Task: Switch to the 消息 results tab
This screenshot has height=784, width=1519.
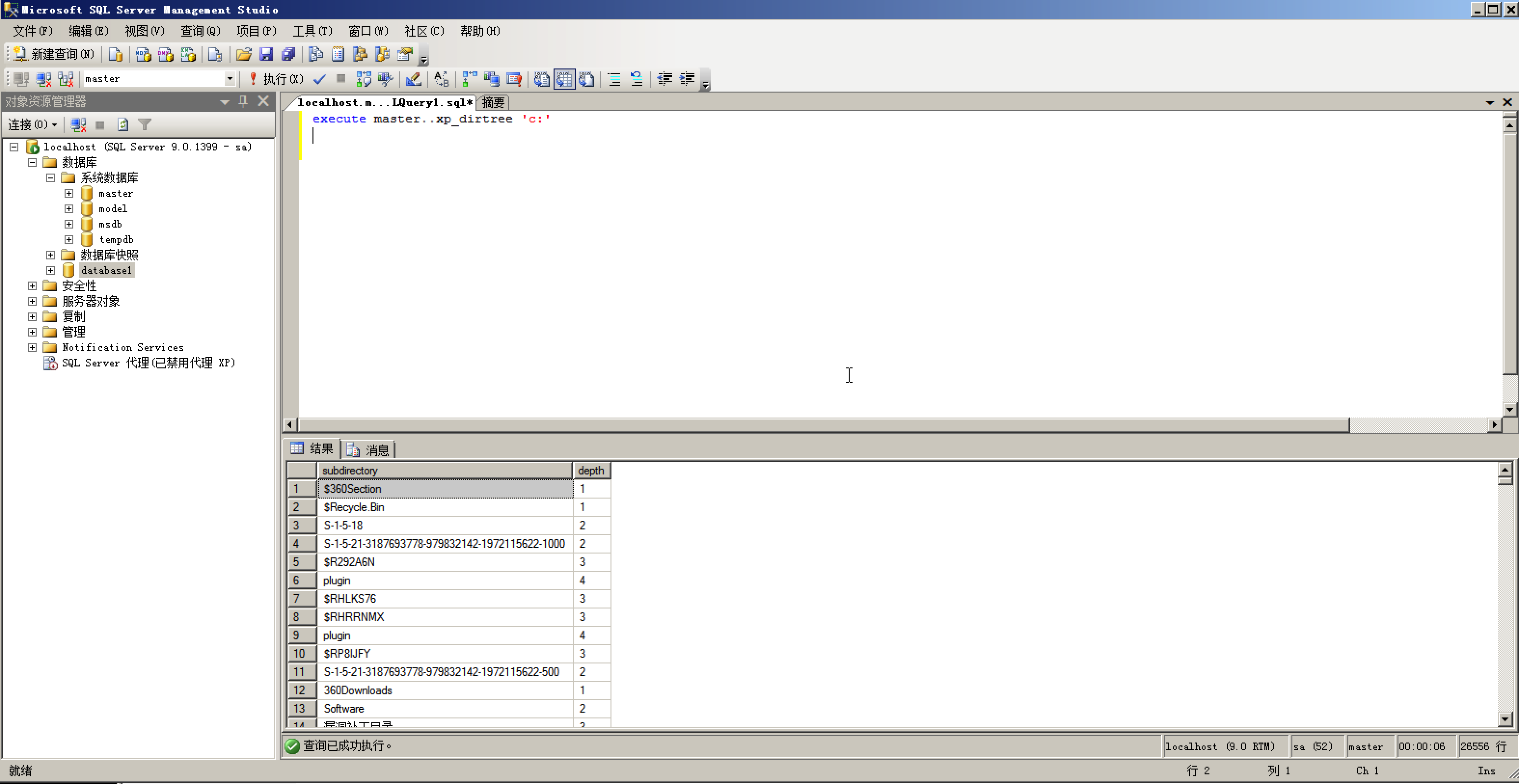Action: pyautogui.click(x=369, y=450)
